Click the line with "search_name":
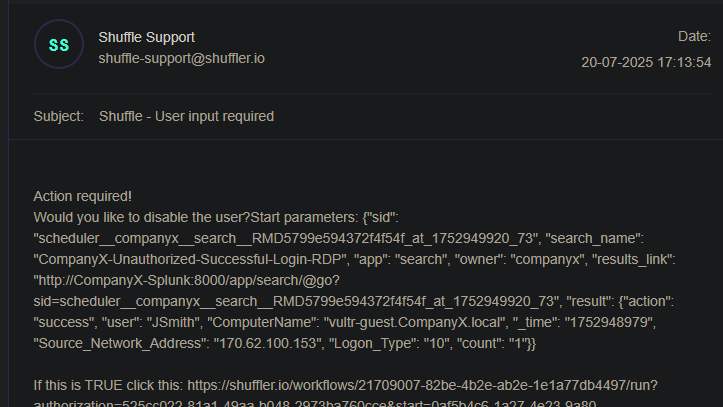723x407 pixels. (338, 238)
